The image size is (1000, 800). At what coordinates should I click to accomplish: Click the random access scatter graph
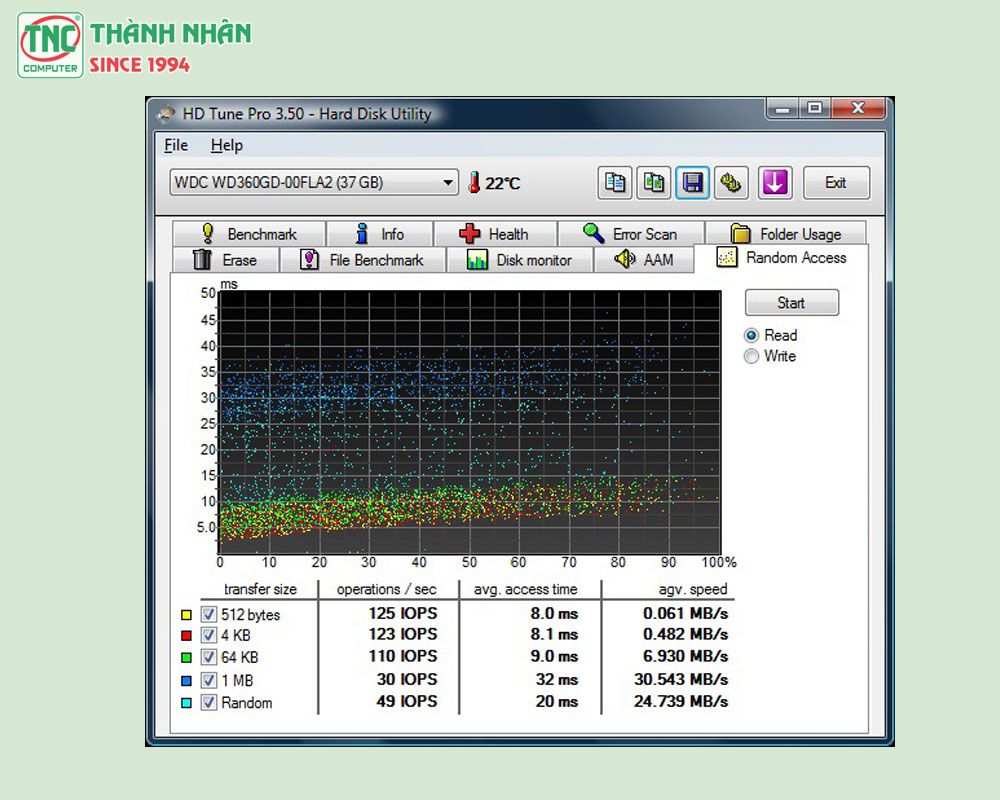click(469, 422)
